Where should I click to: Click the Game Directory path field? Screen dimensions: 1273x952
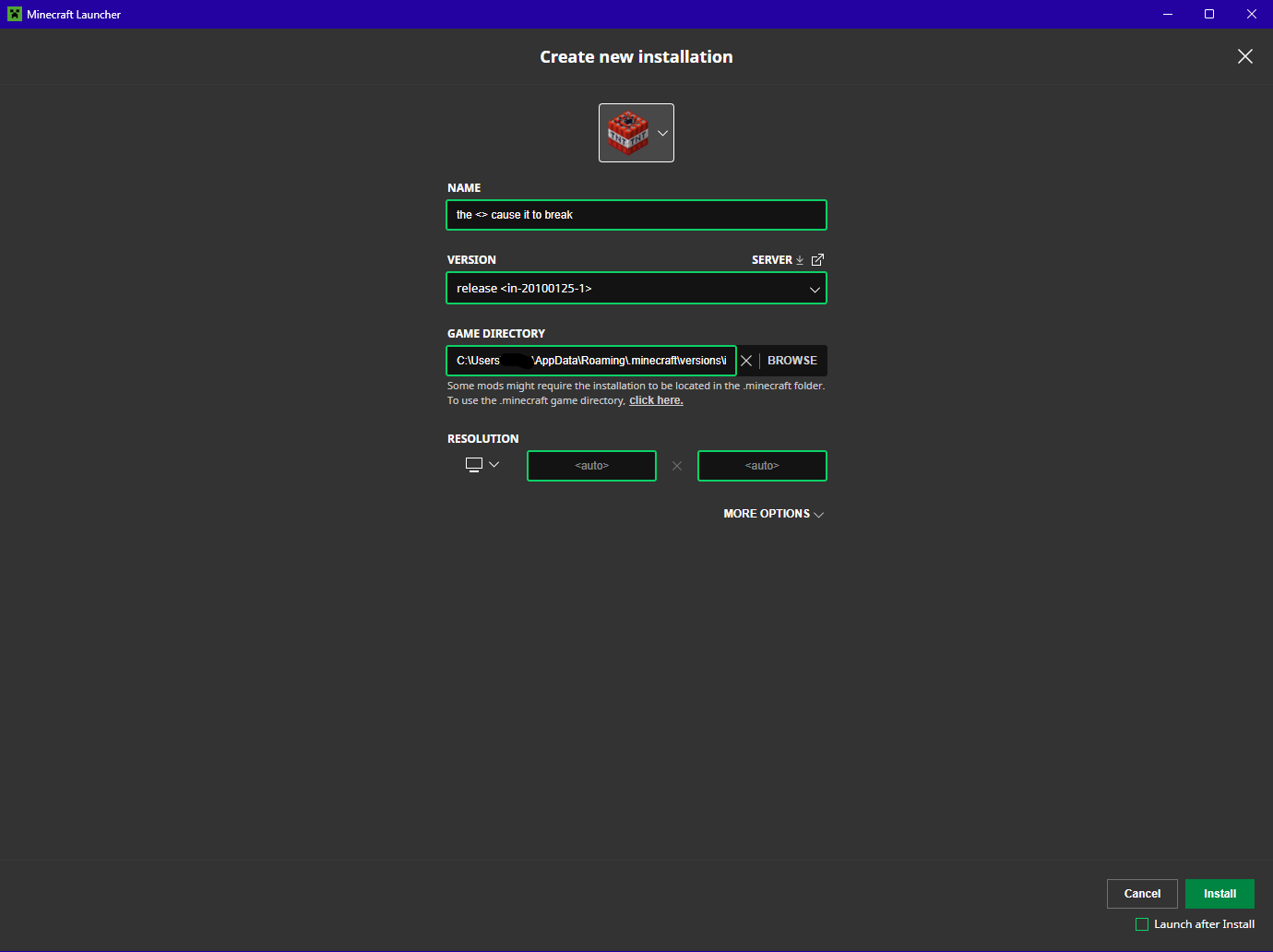click(x=591, y=361)
